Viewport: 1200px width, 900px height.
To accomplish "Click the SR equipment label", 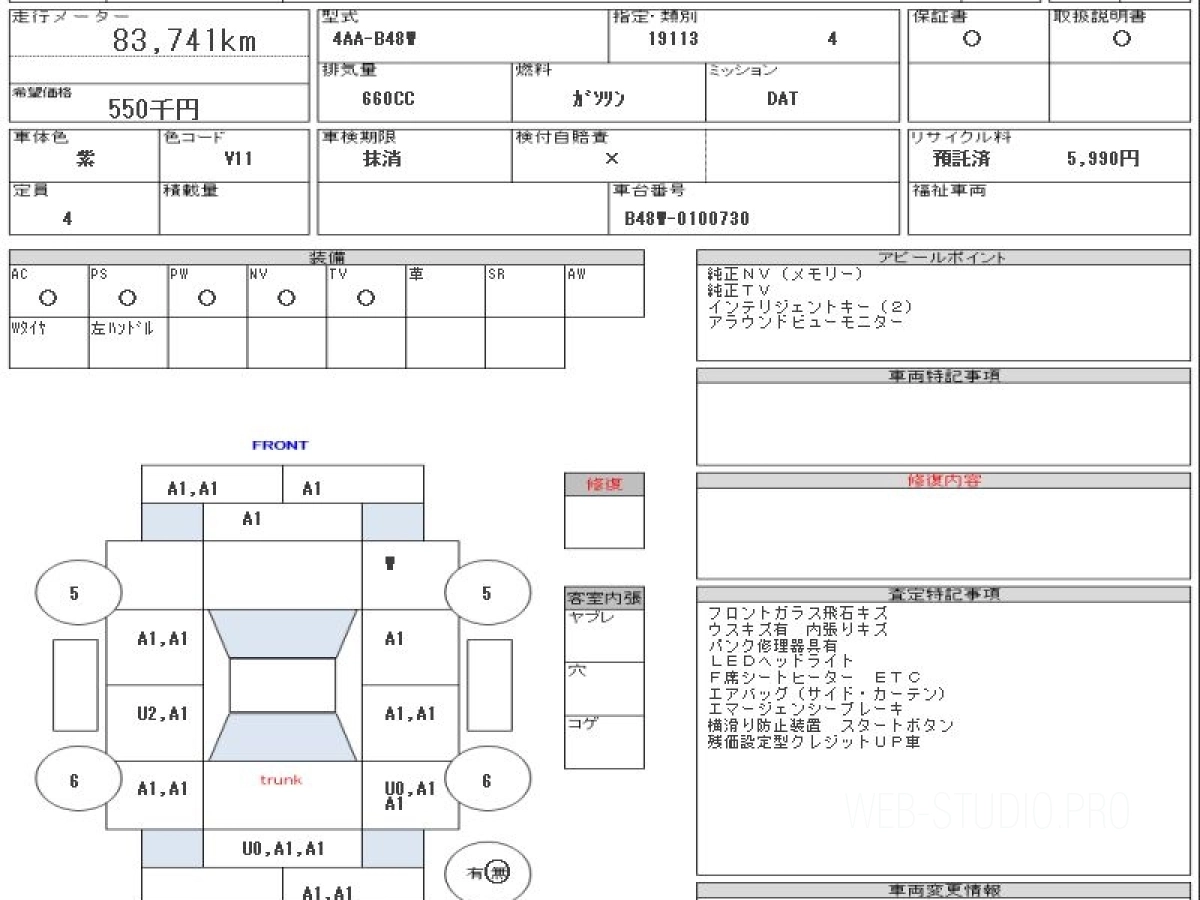I will point(496,274).
